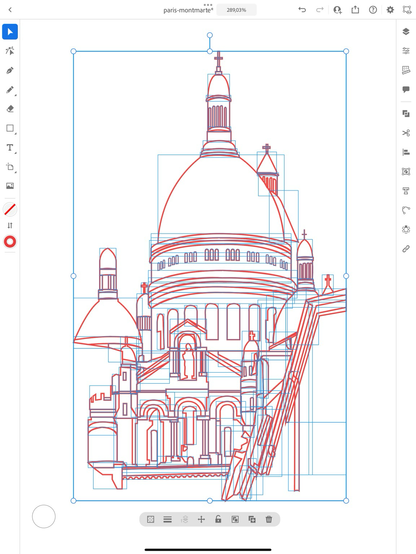The width and height of the screenshot is (416, 554).
Task: Open the scissors Object panel
Action: 406,133
